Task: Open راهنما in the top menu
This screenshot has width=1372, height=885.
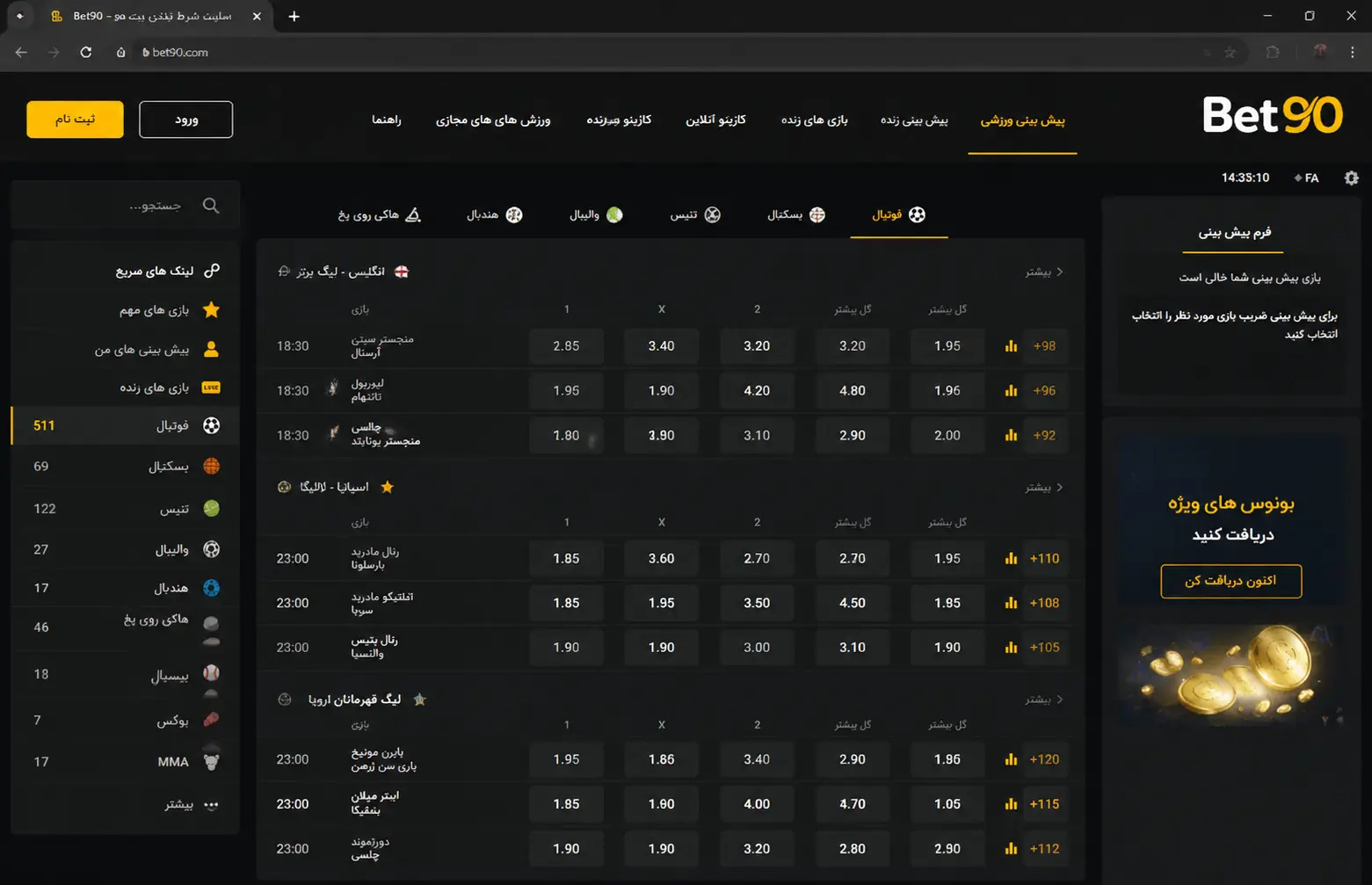Action: click(387, 120)
